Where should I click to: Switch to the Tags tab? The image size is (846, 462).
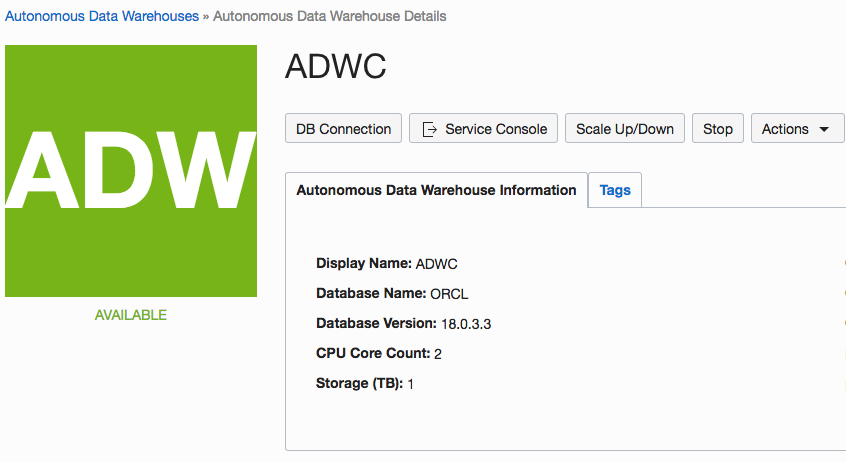click(615, 190)
